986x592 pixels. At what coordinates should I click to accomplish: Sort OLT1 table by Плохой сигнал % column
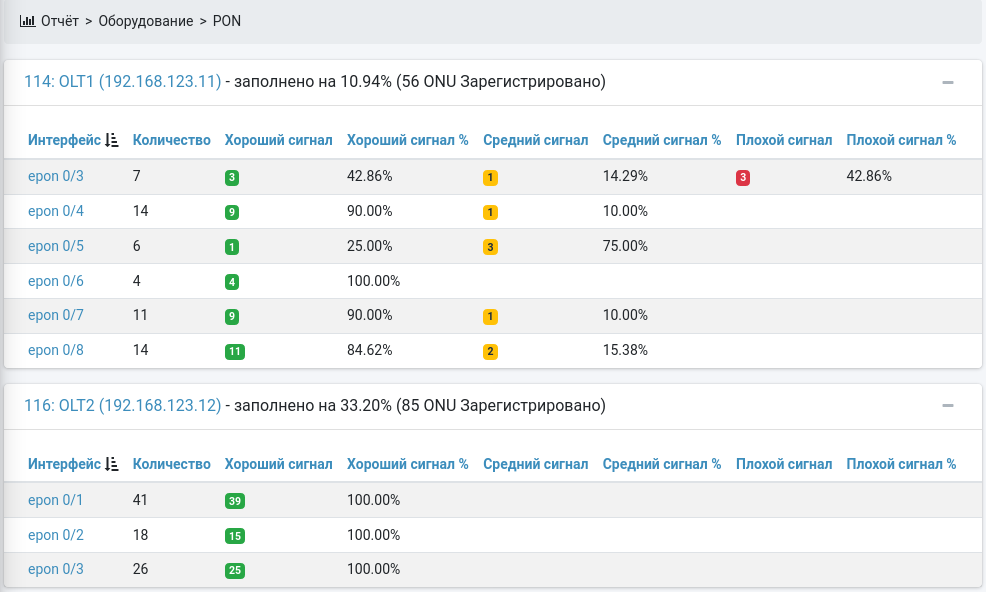pos(900,140)
